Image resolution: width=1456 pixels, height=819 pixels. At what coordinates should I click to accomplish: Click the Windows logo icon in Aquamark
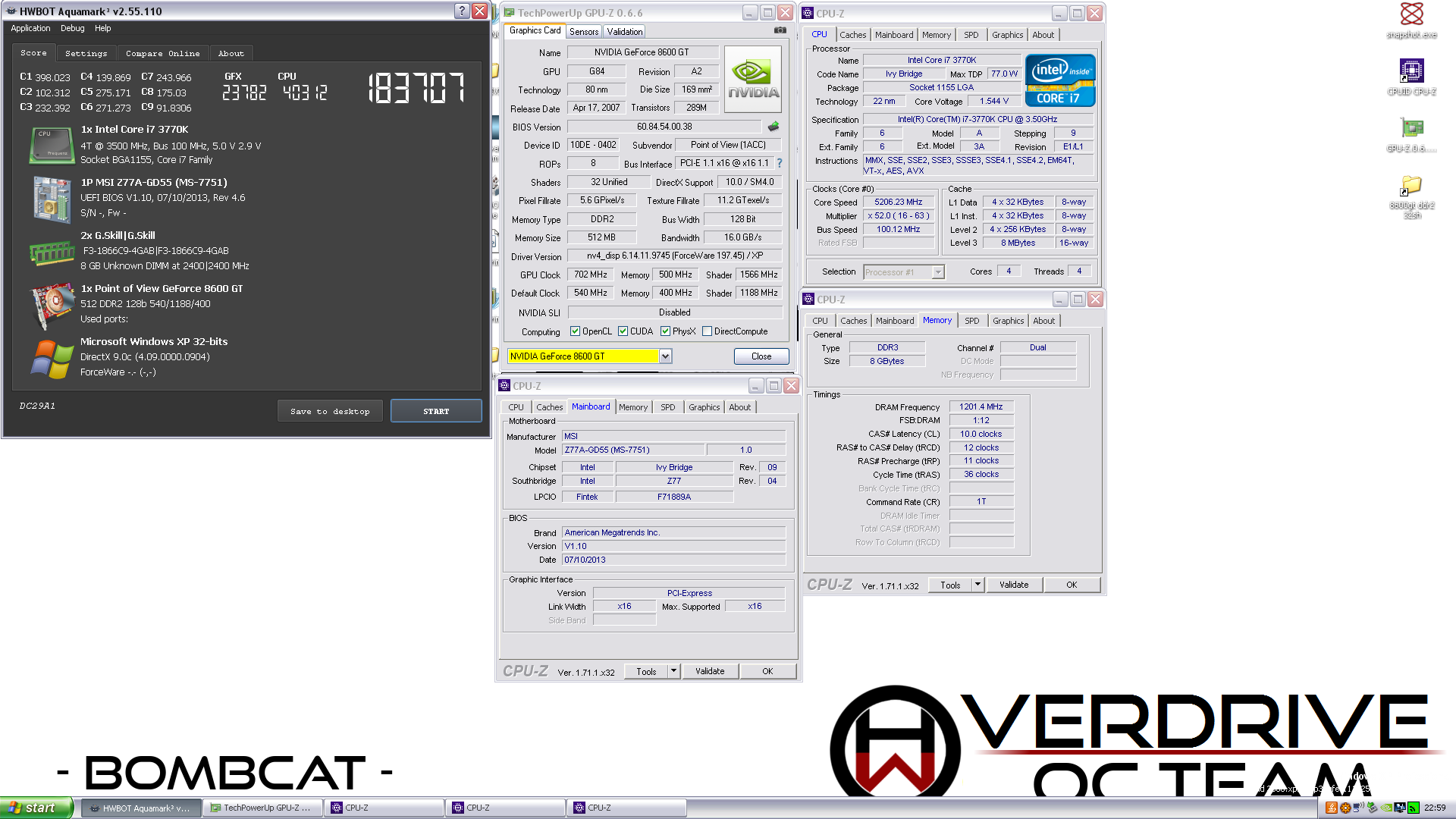[x=51, y=358]
